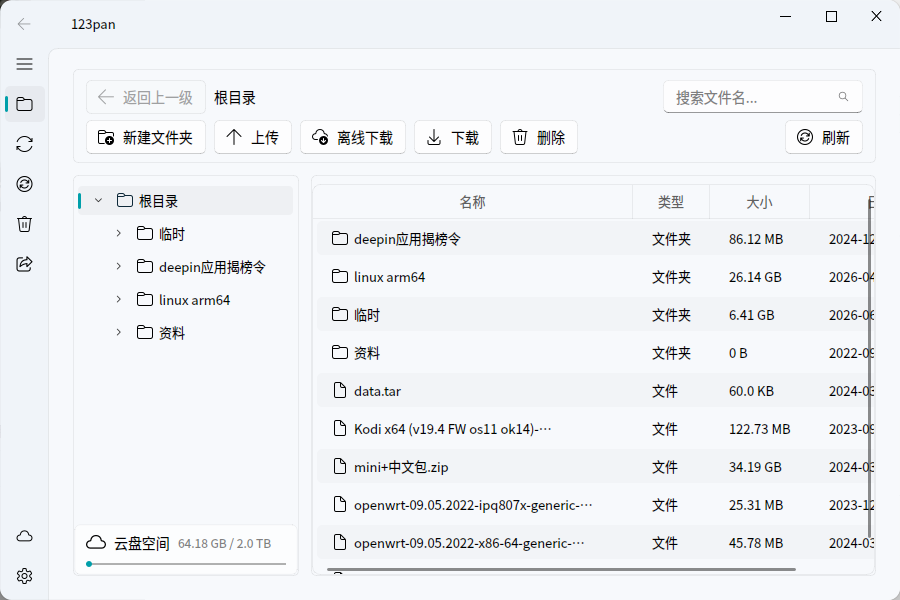The height and width of the screenshot is (600, 900).
Task: Open the recycle bin in sidebar
Action: point(24,224)
